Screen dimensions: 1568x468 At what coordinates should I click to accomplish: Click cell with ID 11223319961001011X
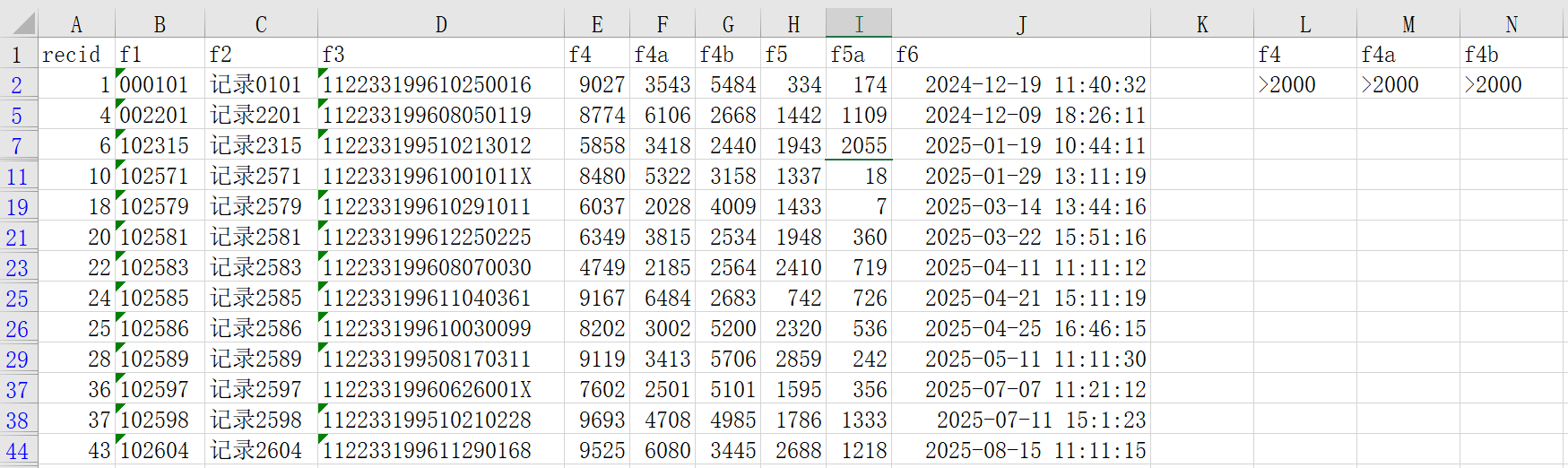point(440,177)
